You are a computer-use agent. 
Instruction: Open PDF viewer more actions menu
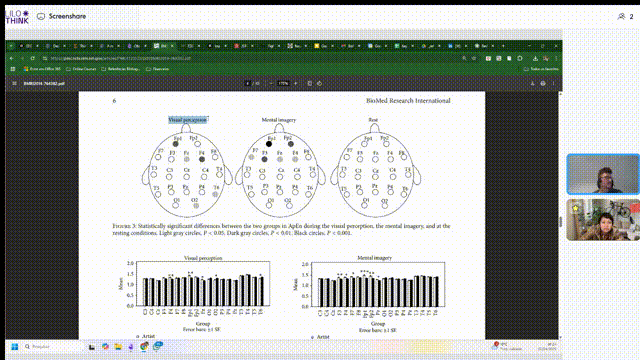tap(553, 83)
